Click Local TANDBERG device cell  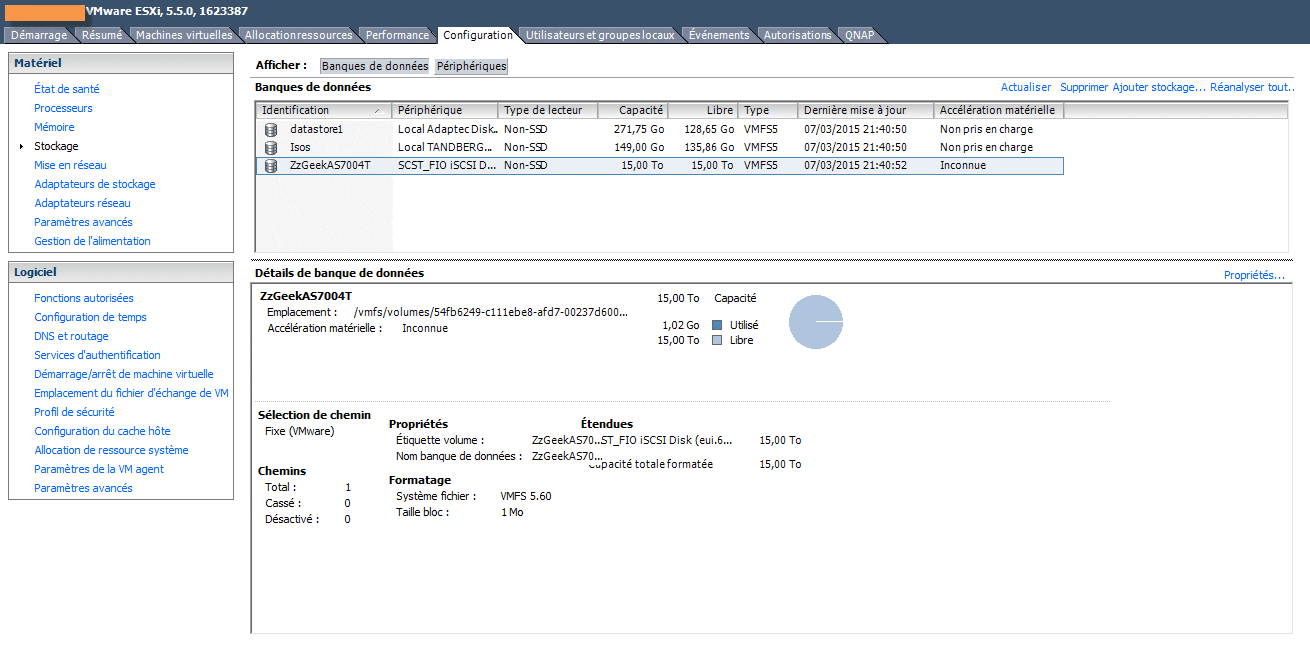[x=445, y=147]
